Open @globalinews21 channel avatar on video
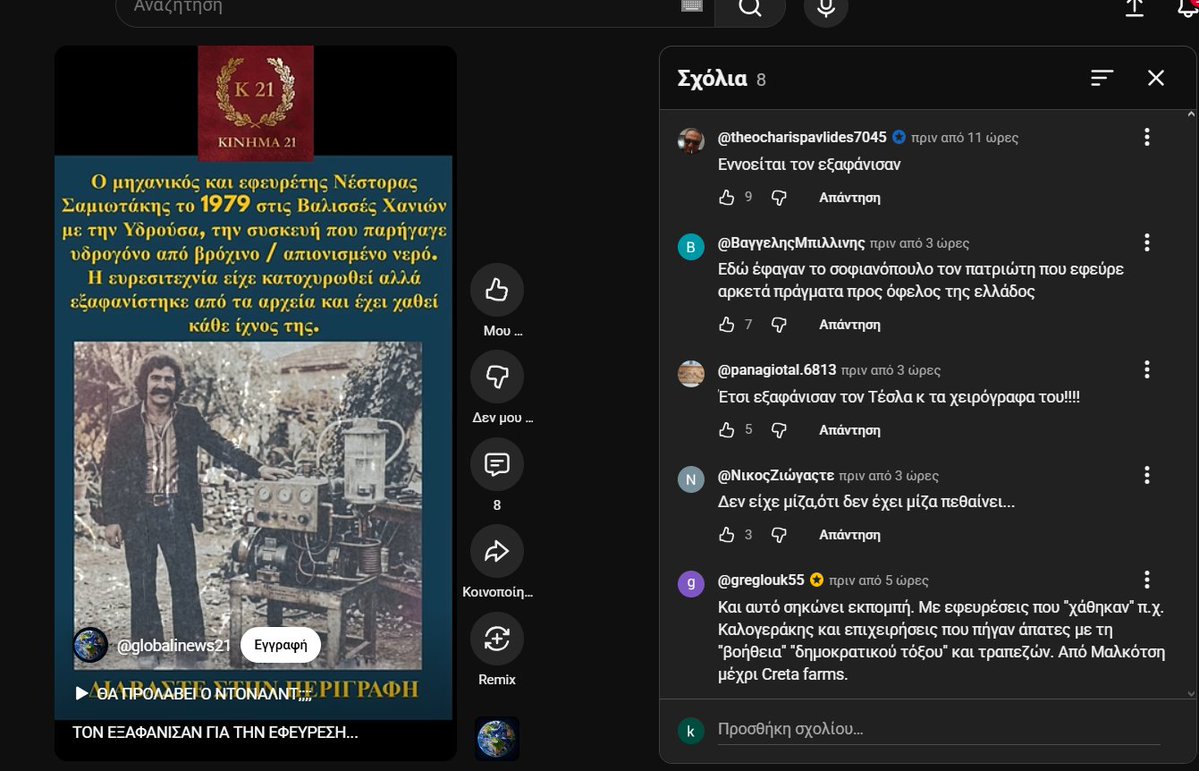Image resolution: width=1199 pixels, height=771 pixels. click(90, 645)
